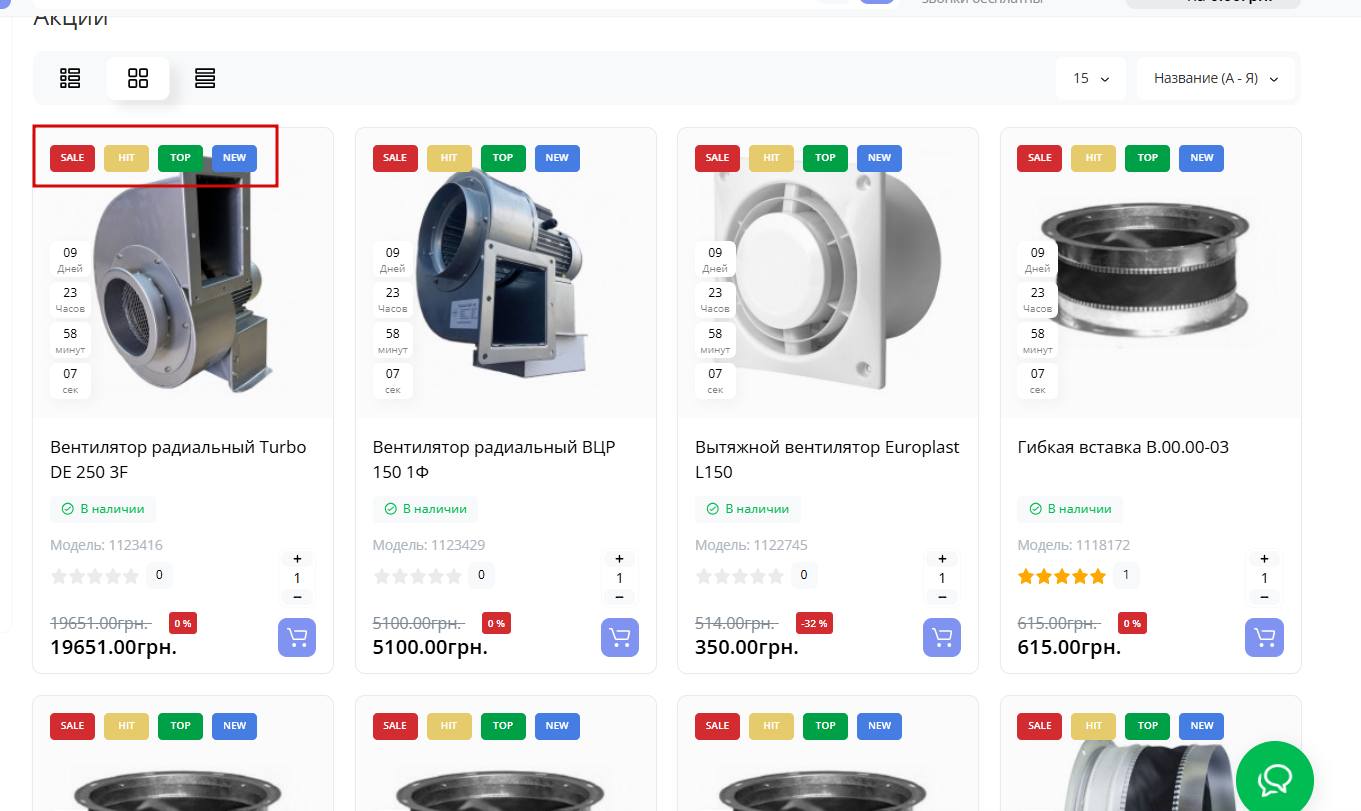Open the sort dropdown Название (А - Я)
Image resolution: width=1361 pixels, height=811 pixels.
[x=1216, y=78]
